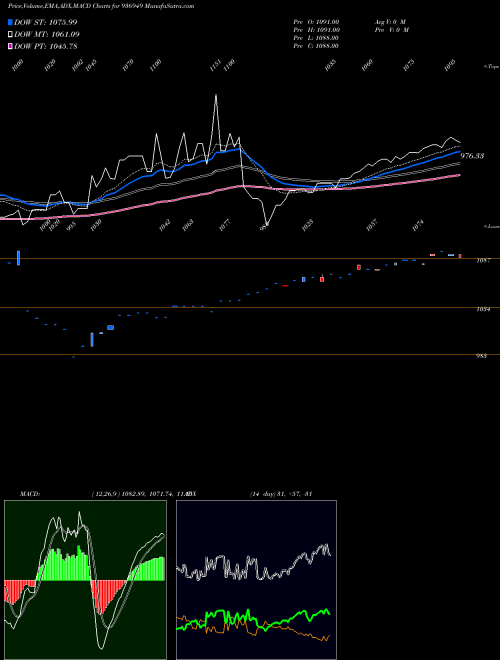This screenshot has height=660, width=500.
Task: Click the 'Pre C: 1088.00' value
Action: point(316,46)
